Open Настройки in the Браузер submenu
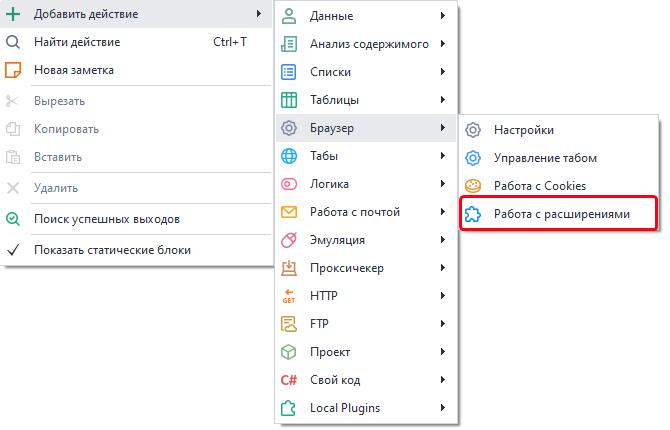Screen dimensions: 670x430 click(524, 130)
